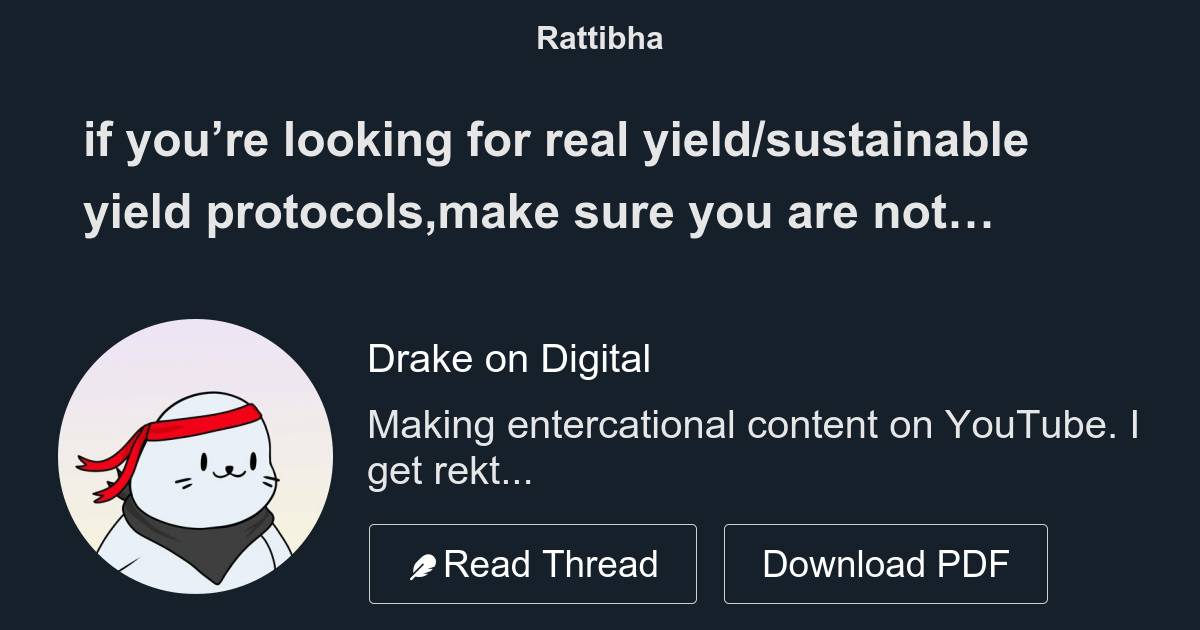Image resolution: width=1200 pixels, height=630 pixels.
Task: Open the thread titled 'if you're looking for real yield'
Action: (x=558, y=141)
